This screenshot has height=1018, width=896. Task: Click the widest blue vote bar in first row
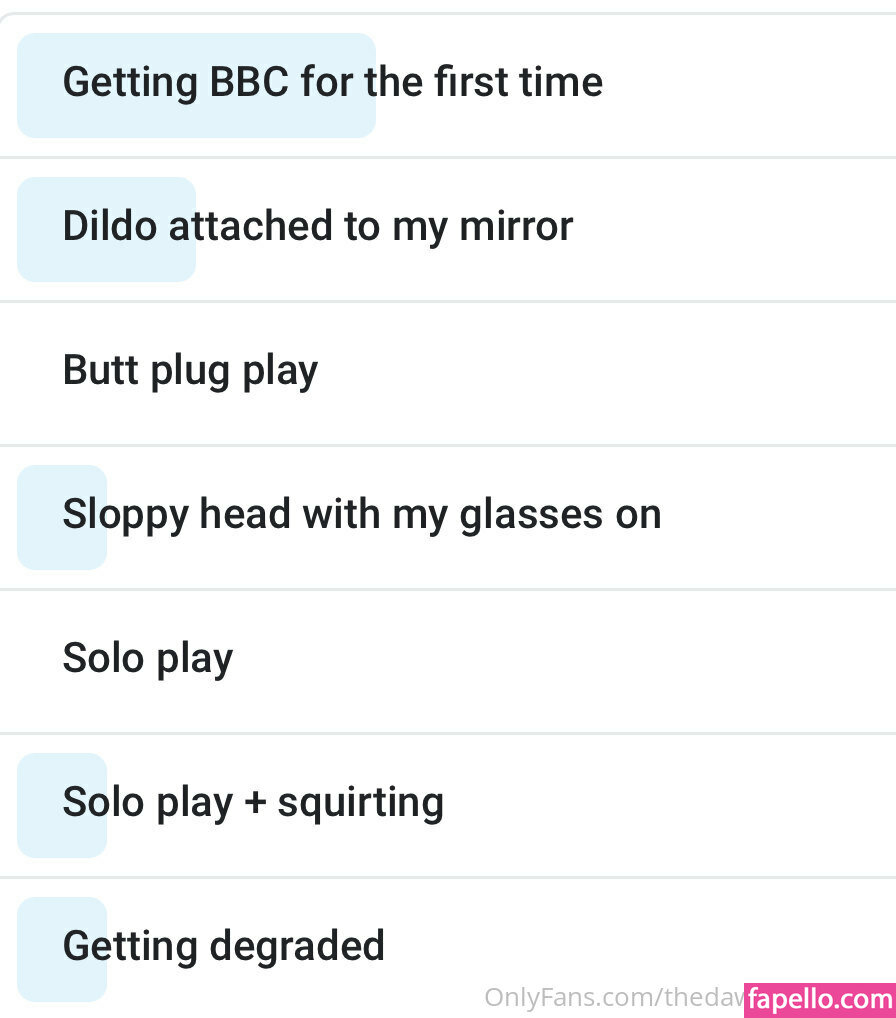click(x=196, y=85)
